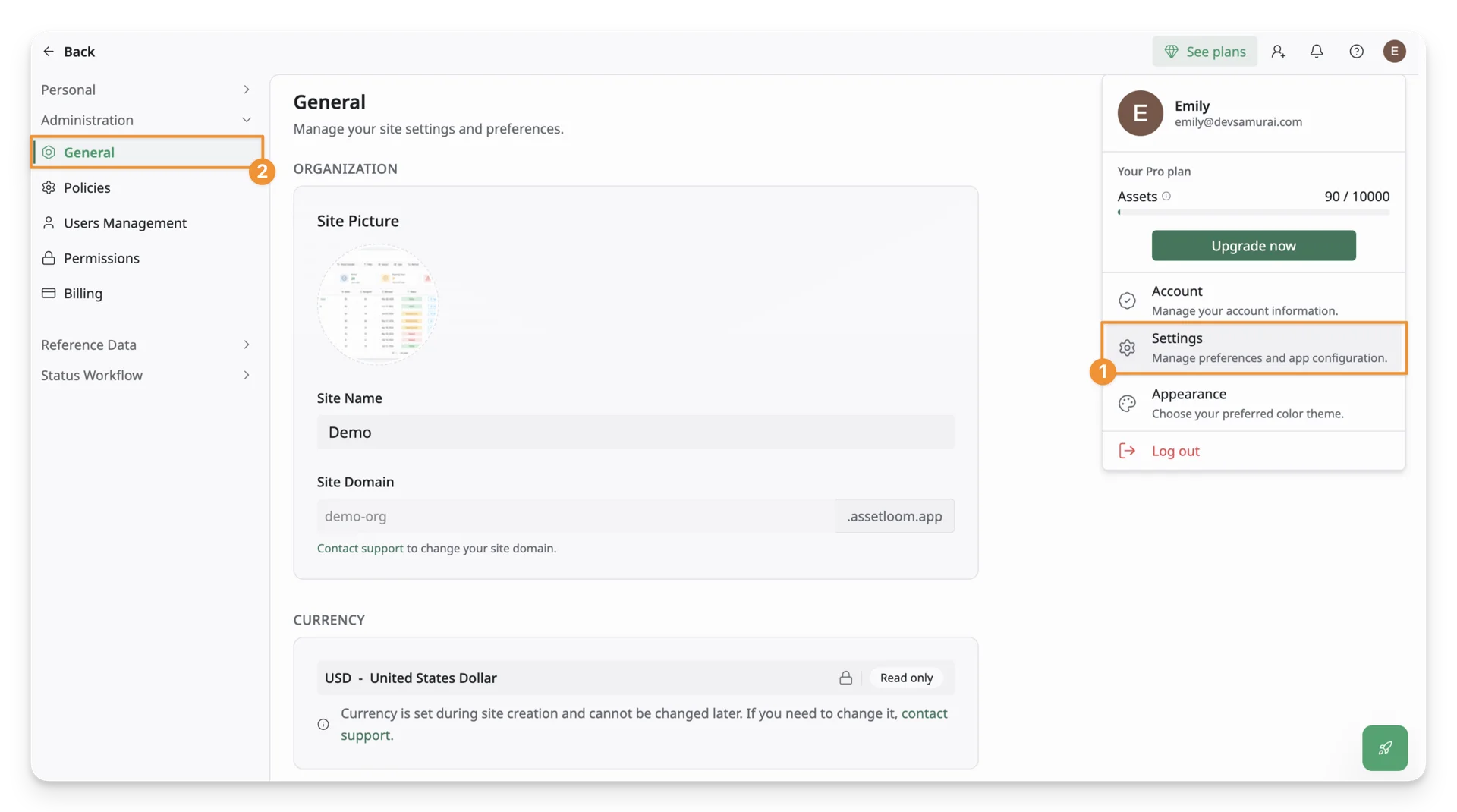Click the green rocket launcher button
Viewport: 1457px width, 812px height.
tap(1385, 747)
